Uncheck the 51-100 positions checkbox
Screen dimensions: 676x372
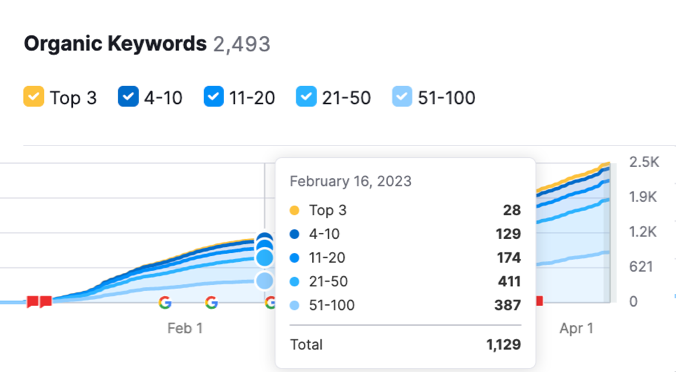coord(402,96)
